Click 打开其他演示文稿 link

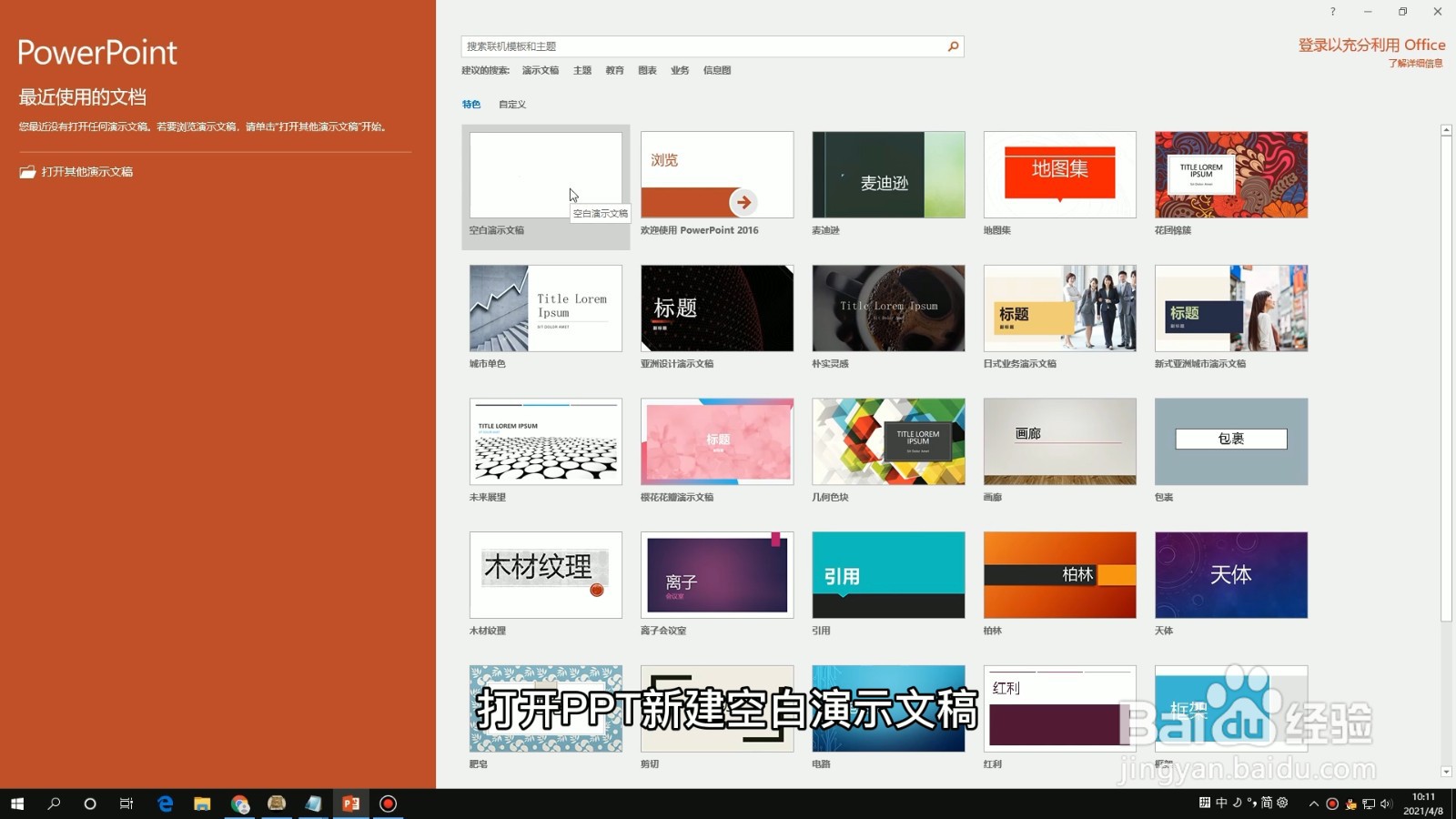click(x=87, y=172)
